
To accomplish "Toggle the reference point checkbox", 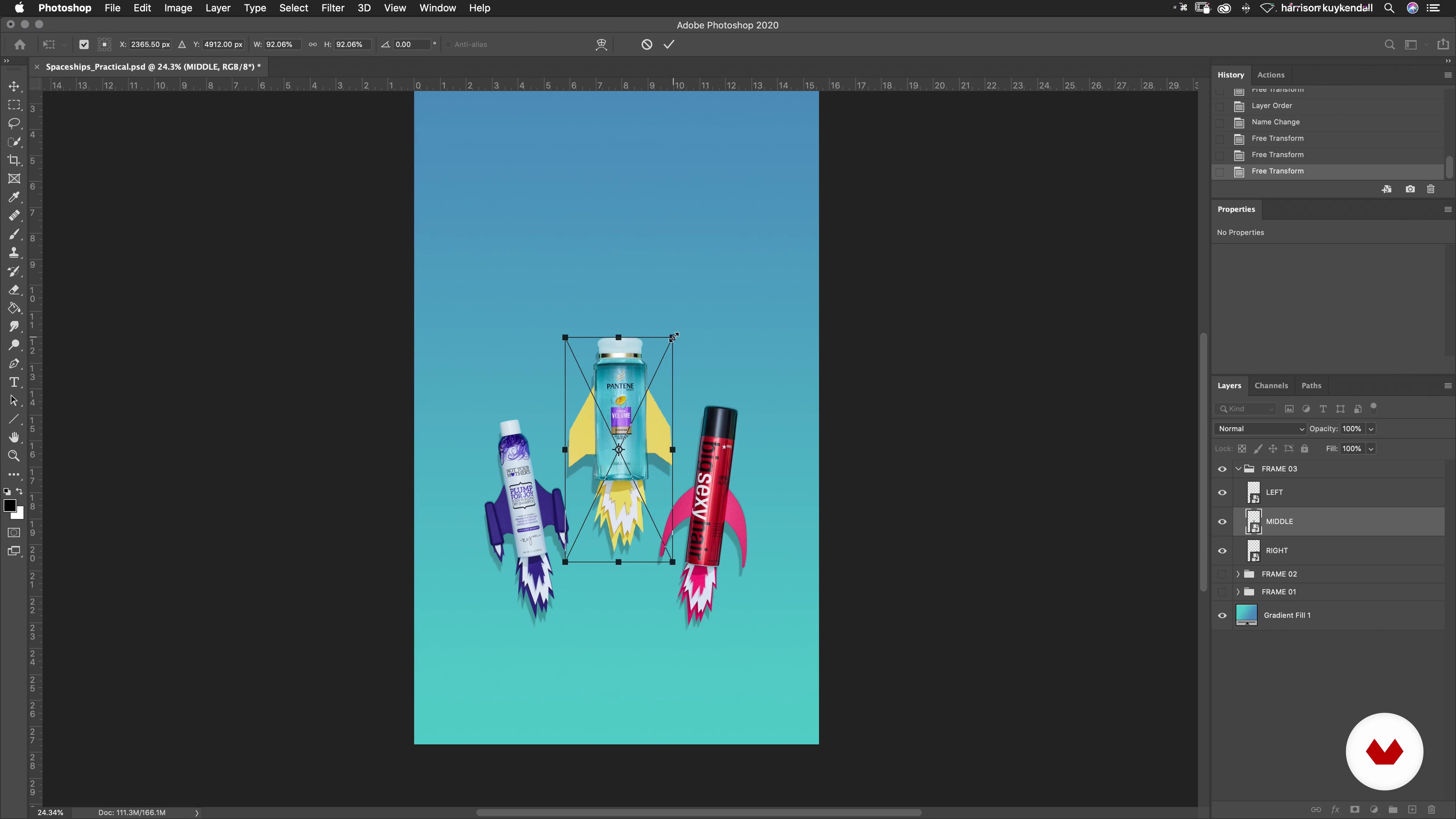I will [x=84, y=45].
